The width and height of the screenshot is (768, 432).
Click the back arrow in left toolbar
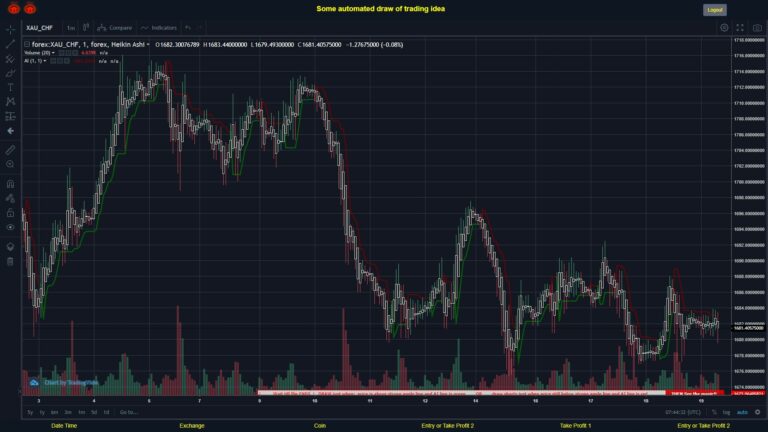[x=10, y=131]
